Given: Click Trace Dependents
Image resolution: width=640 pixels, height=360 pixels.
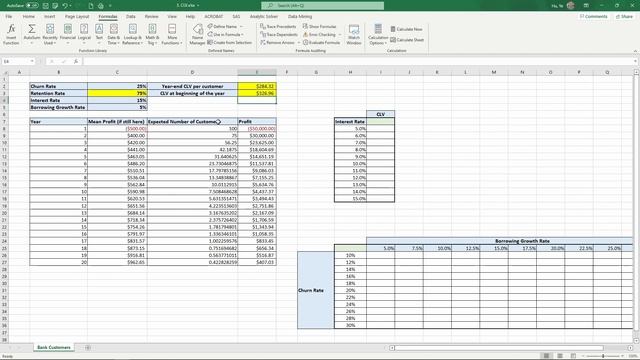Looking at the screenshot, I should tap(279, 34).
